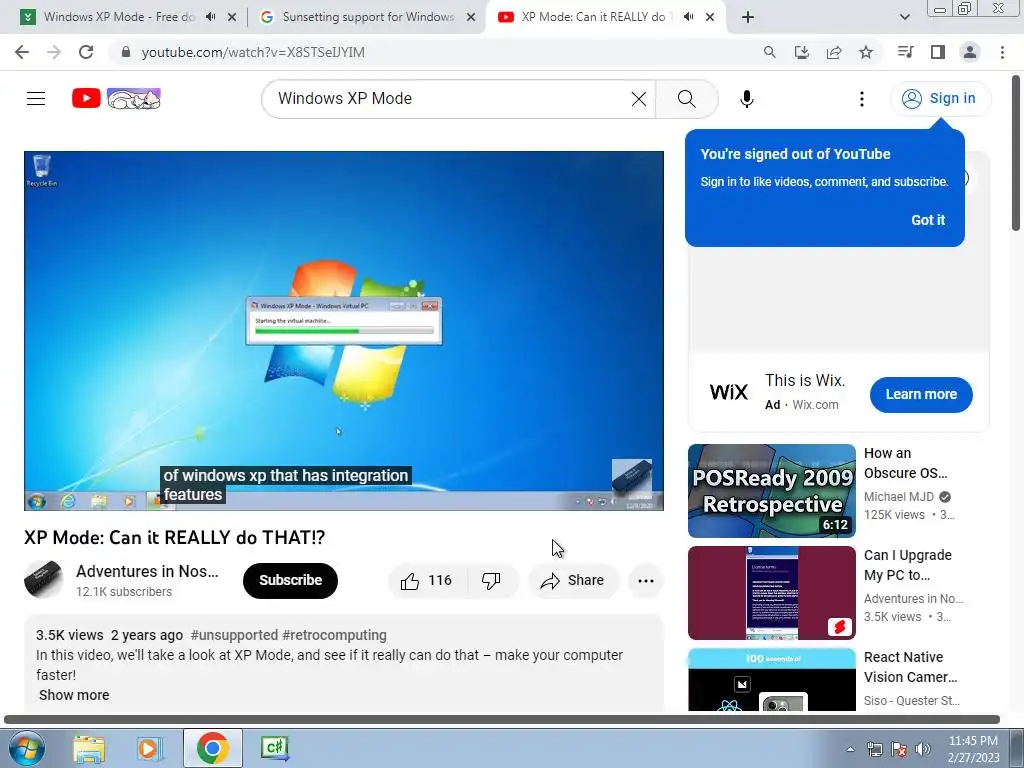Subscribe to Adventures in Nostalgia channel
Image resolution: width=1024 pixels, height=768 pixels.
pyautogui.click(x=291, y=581)
